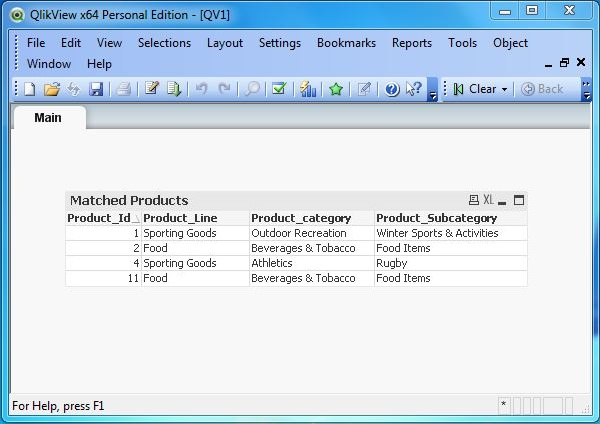
Task: Maximize the Matched Products table object
Action: [x=519, y=200]
